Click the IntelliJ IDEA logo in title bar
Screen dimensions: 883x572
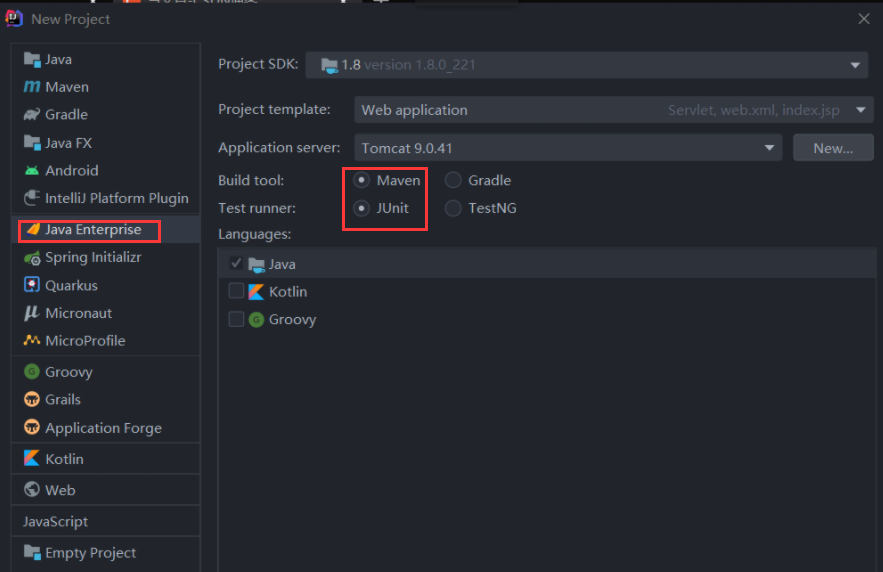pyautogui.click(x=14, y=19)
